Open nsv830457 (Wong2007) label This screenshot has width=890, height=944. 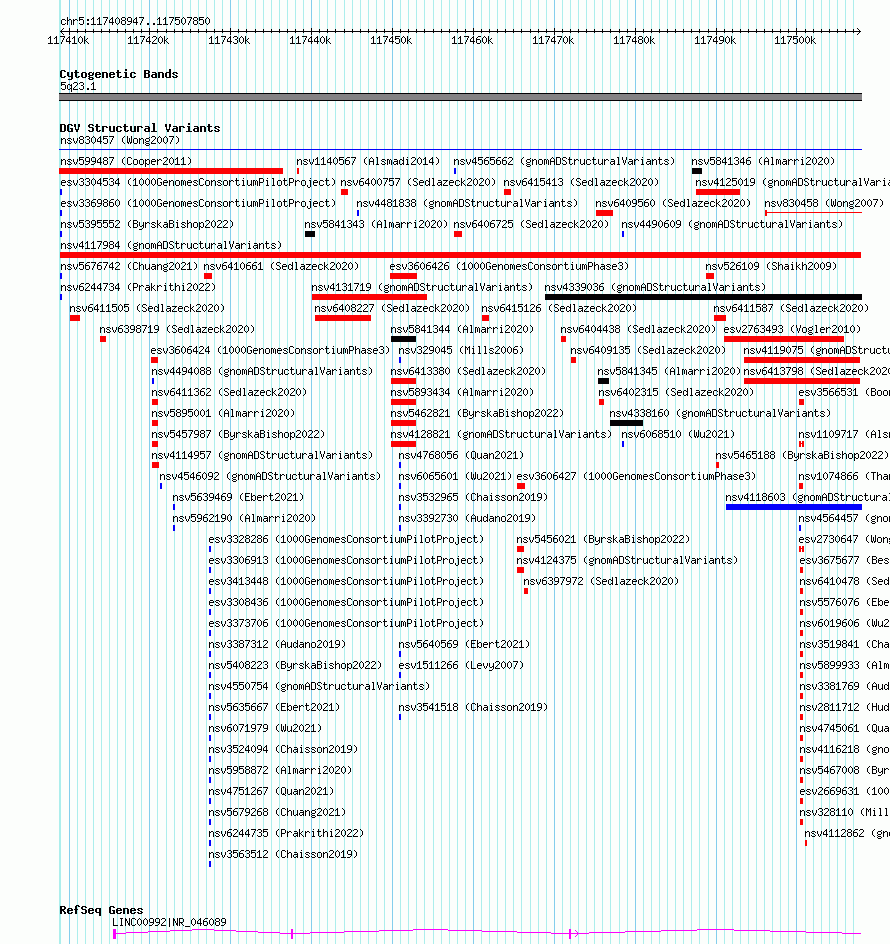coord(120,140)
